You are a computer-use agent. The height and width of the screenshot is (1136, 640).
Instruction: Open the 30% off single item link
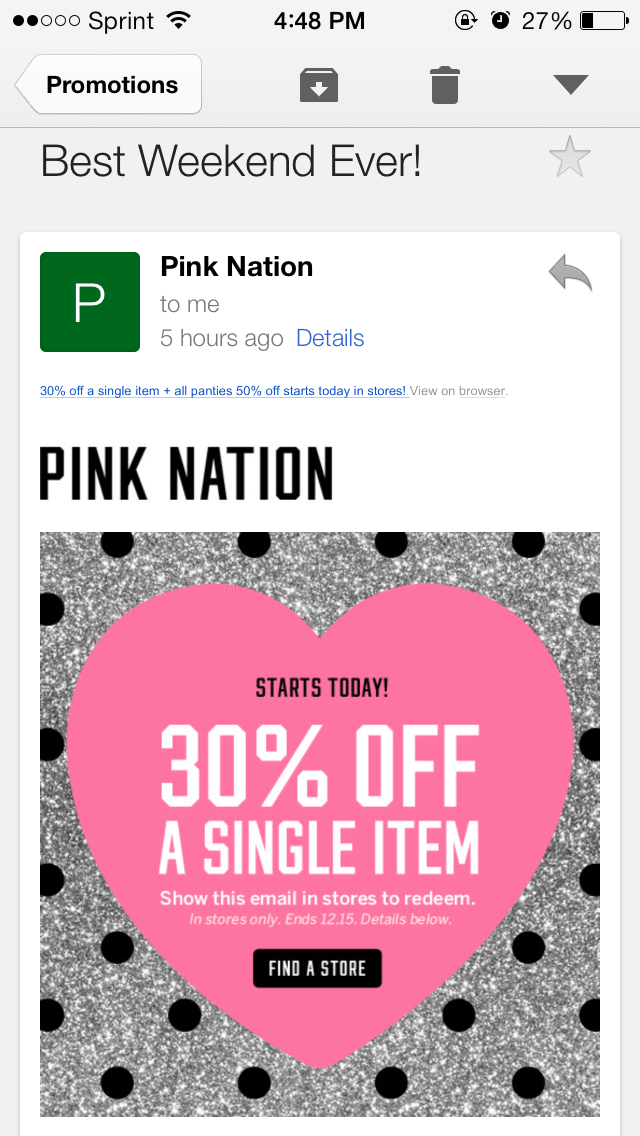(x=222, y=391)
